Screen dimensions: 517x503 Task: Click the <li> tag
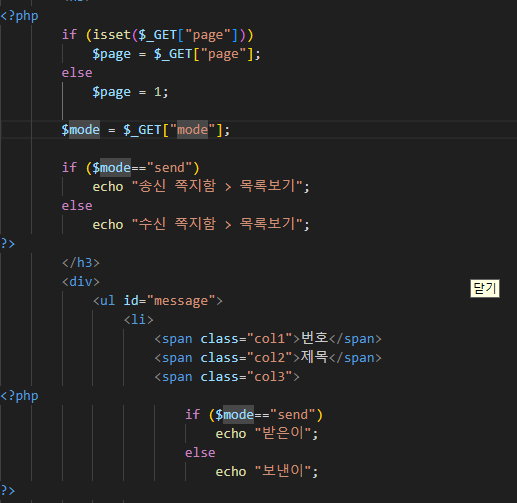pyautogui.click(x=138, y=320)
